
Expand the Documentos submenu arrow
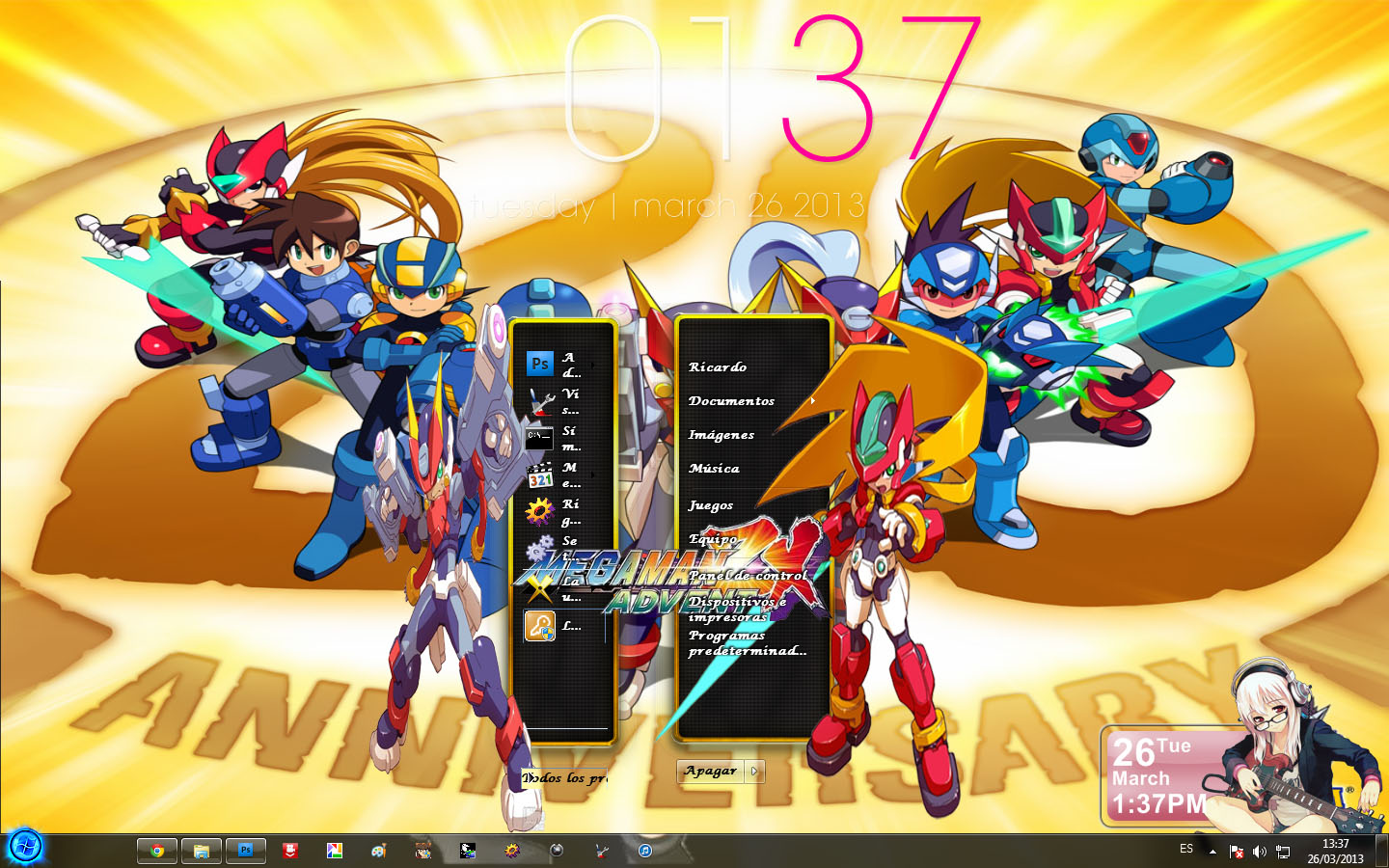coord(813,400)
